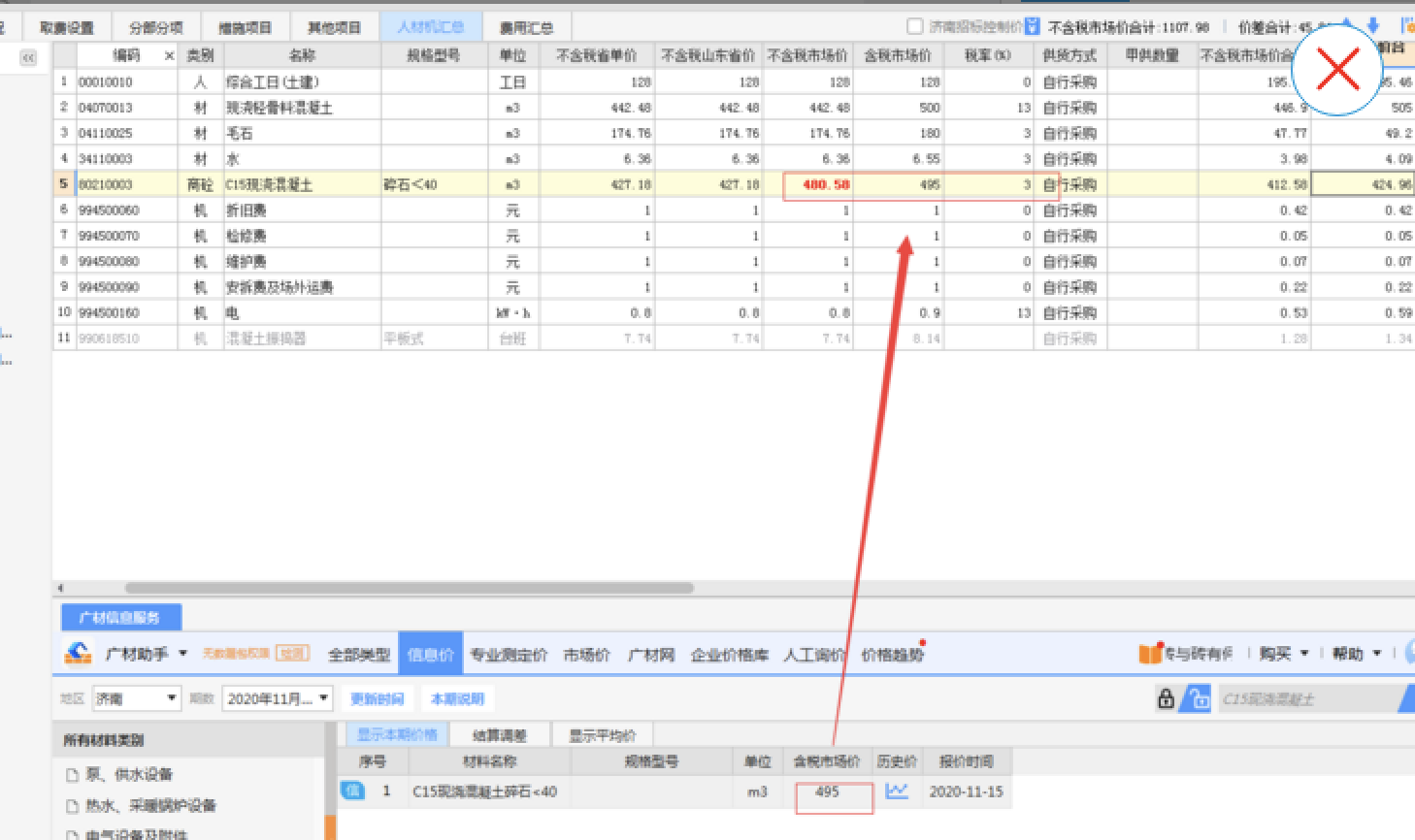
Task: Open the 价格趋势 tab
Action: [893, 655]
